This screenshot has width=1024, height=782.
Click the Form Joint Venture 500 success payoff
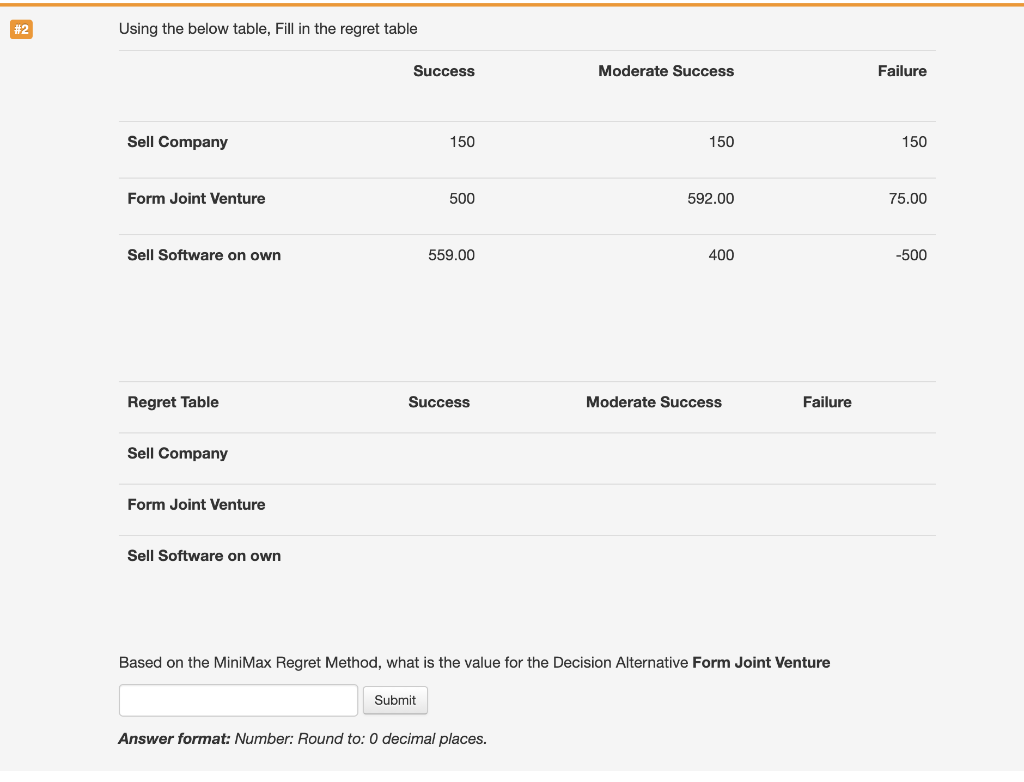461,199
